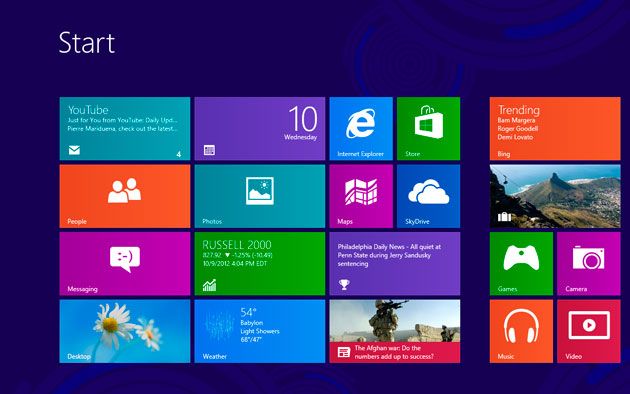Open the Internet Explorer tile
The image size is (630, 394).
coord(361,129)
